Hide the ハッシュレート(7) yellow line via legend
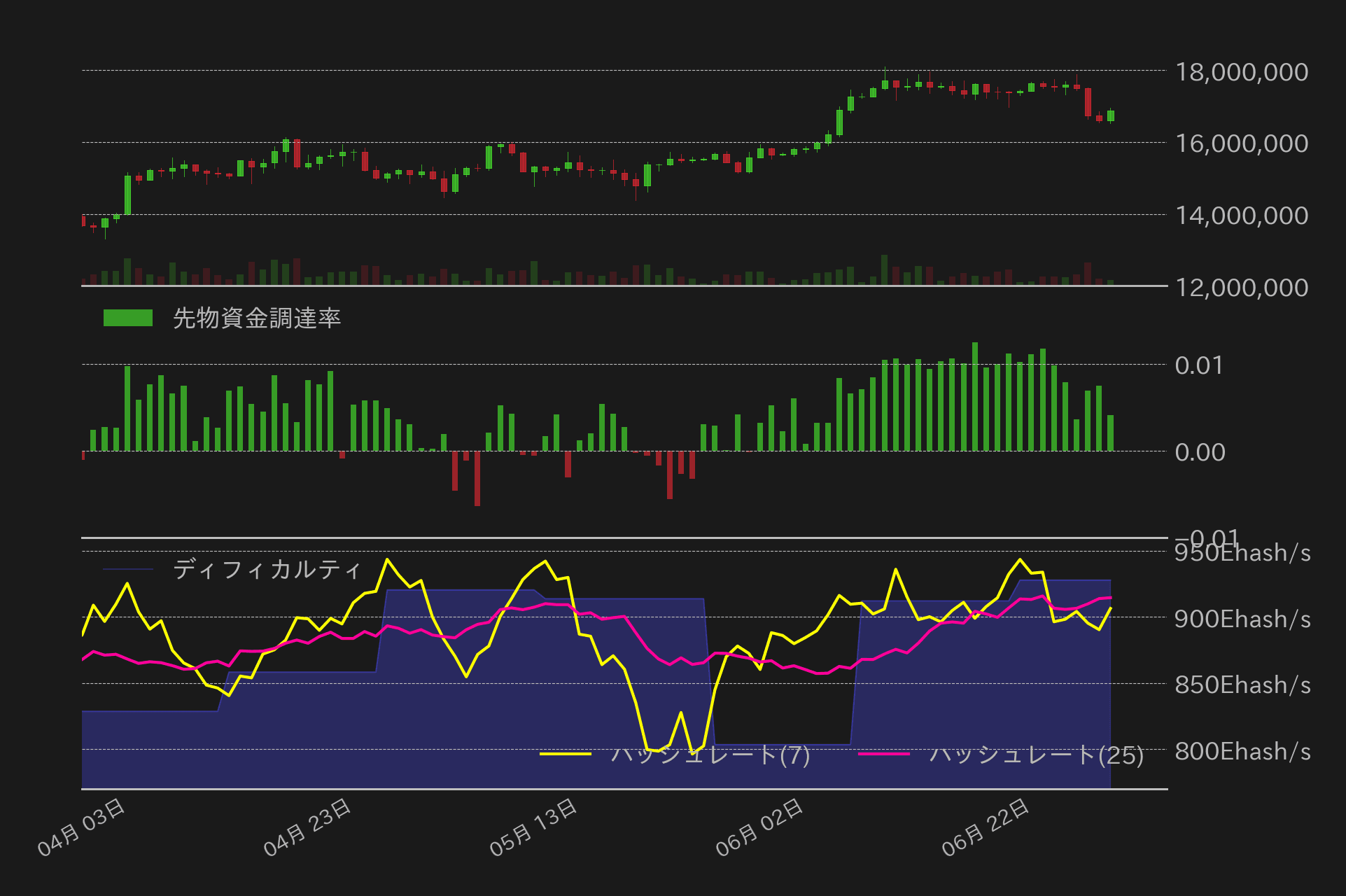The width and height of the screenshot is (1346, 896). [710, 755]
